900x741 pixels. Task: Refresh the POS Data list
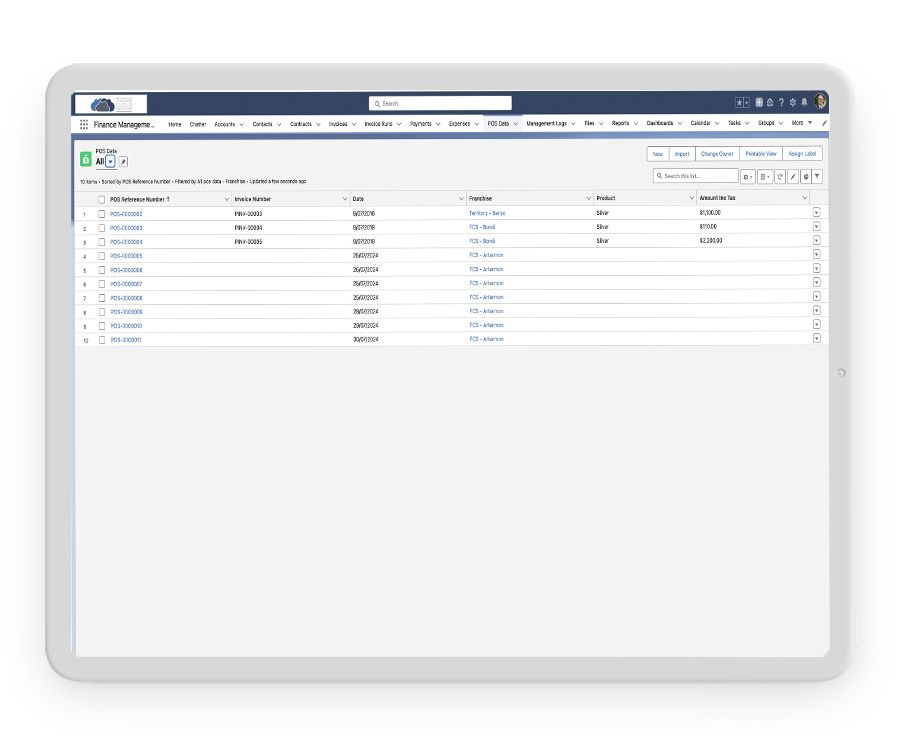[780, 176]
